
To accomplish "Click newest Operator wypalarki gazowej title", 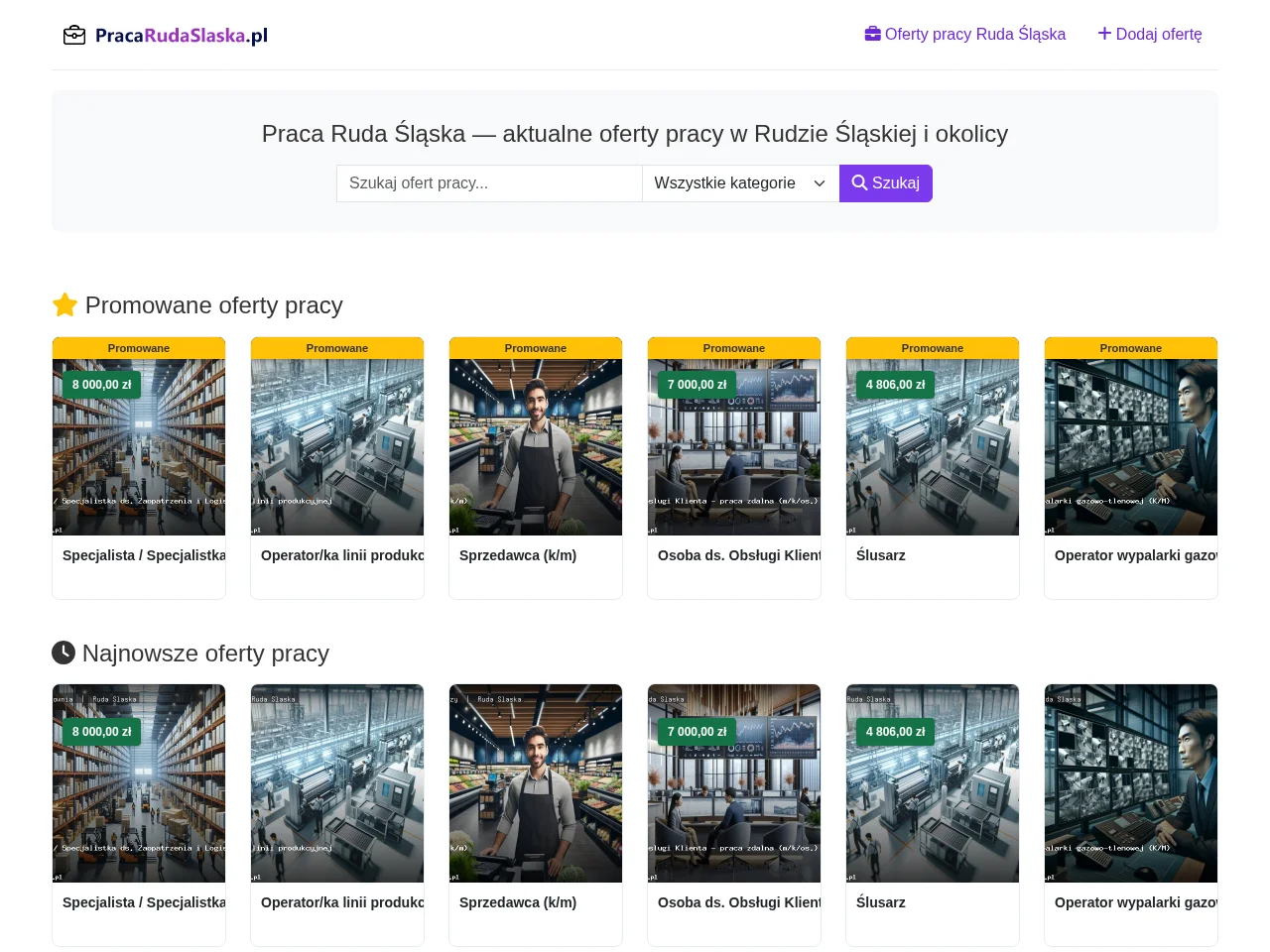I will coord(1136,902).
